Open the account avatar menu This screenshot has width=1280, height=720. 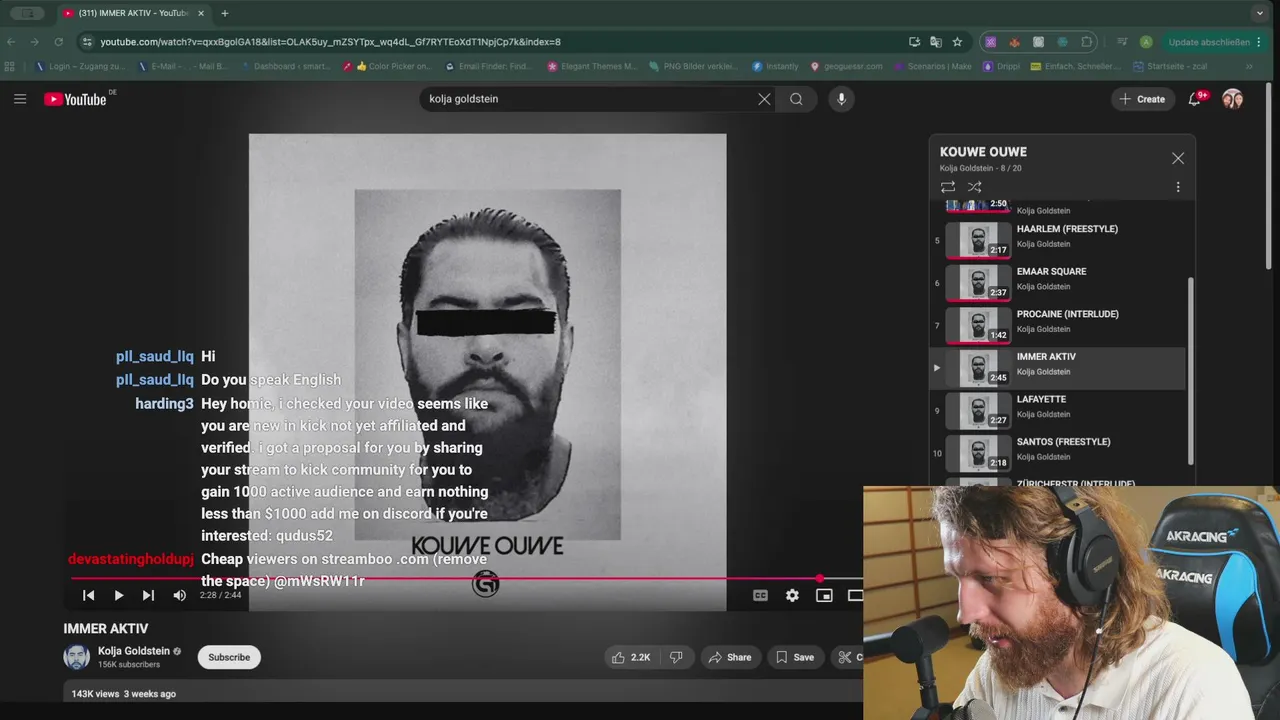click(x=1232, y=99)
